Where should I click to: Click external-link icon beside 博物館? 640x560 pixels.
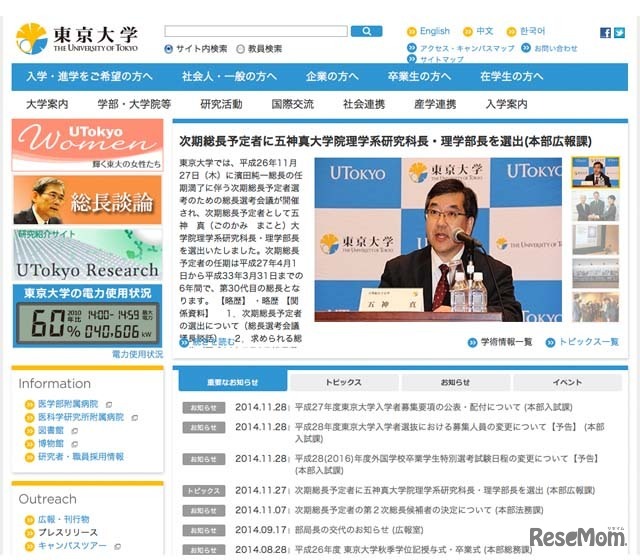click(75, 444)
